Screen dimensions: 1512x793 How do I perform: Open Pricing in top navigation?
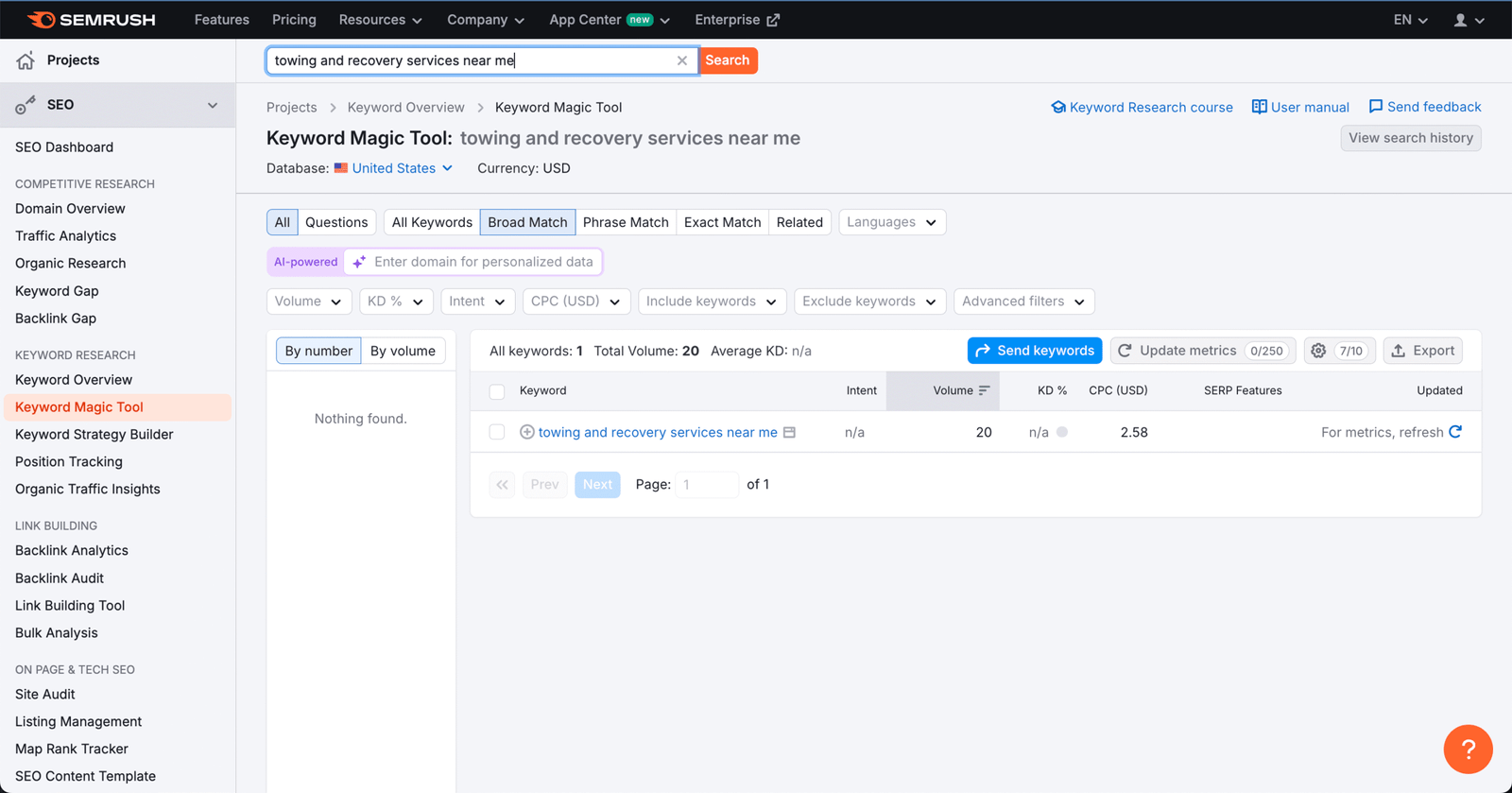294,20
